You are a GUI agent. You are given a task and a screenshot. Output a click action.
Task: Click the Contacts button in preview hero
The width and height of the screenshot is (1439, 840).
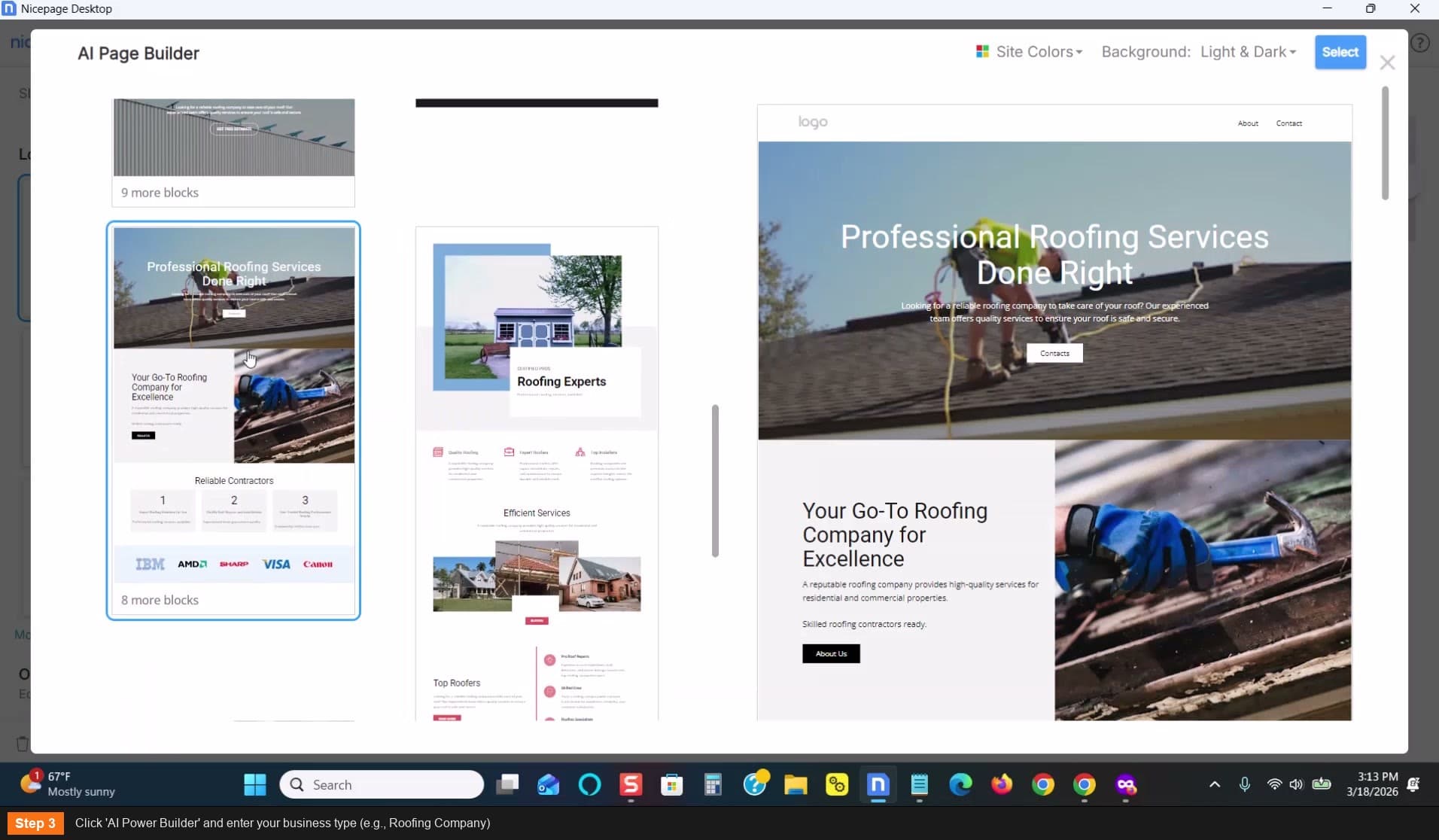click(x=1054, y=353)
